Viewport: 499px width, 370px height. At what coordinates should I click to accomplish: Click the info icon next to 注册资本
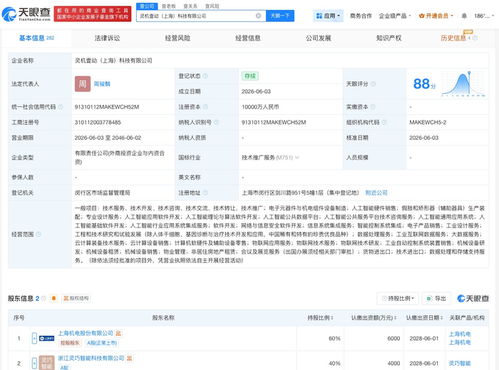point(205,107)
